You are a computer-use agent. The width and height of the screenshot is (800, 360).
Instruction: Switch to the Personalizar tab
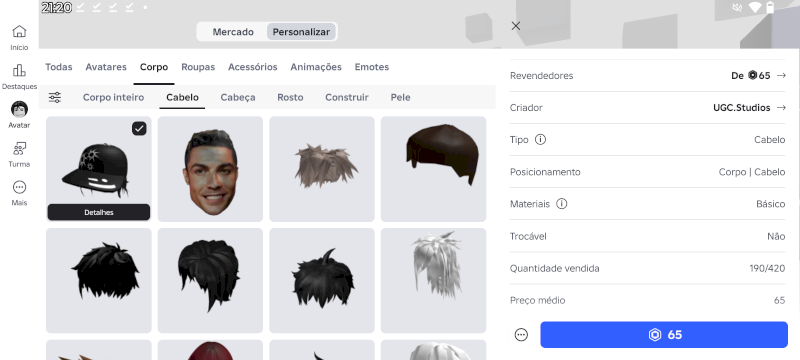point(301,32)
